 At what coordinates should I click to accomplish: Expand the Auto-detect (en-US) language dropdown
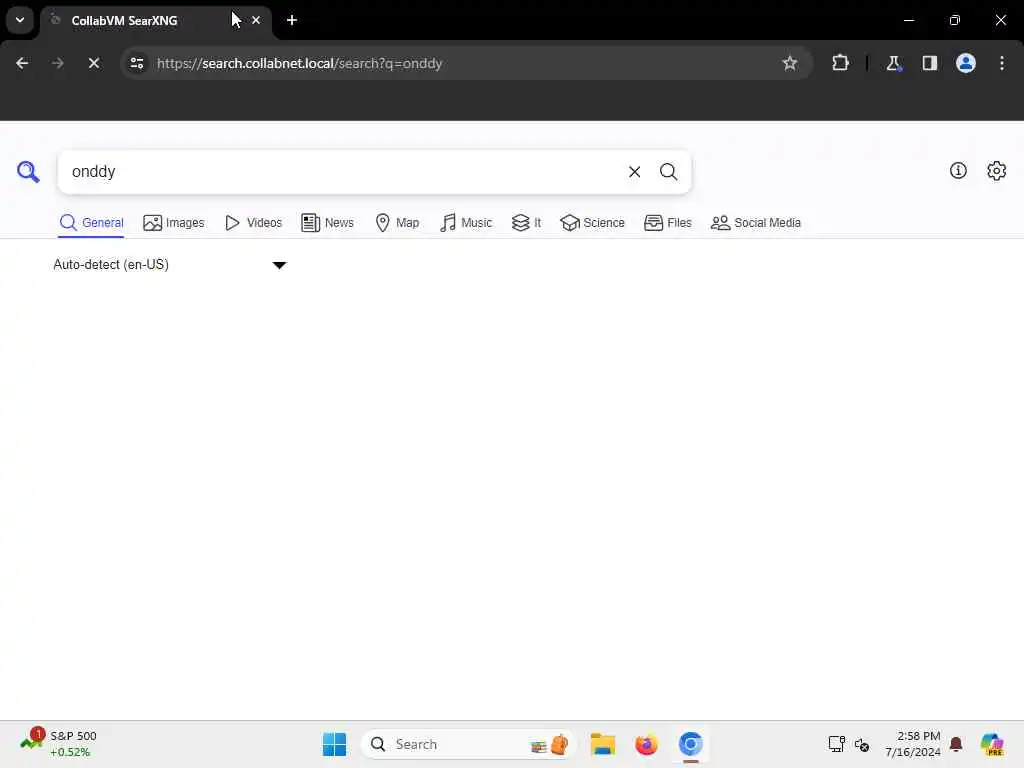[x=170, y=264]
